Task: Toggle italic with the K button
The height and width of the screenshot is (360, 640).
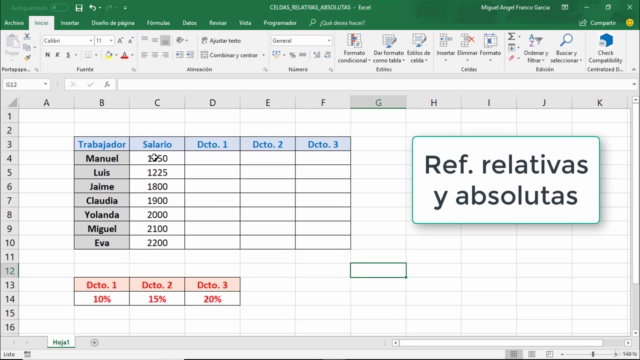Action: (x=58, y=55)
